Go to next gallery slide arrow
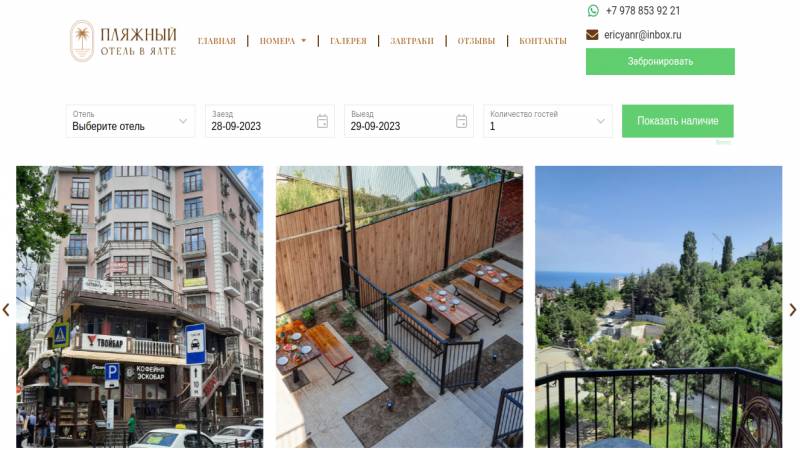This screenshot has width=800, height=450. point(793,310)
